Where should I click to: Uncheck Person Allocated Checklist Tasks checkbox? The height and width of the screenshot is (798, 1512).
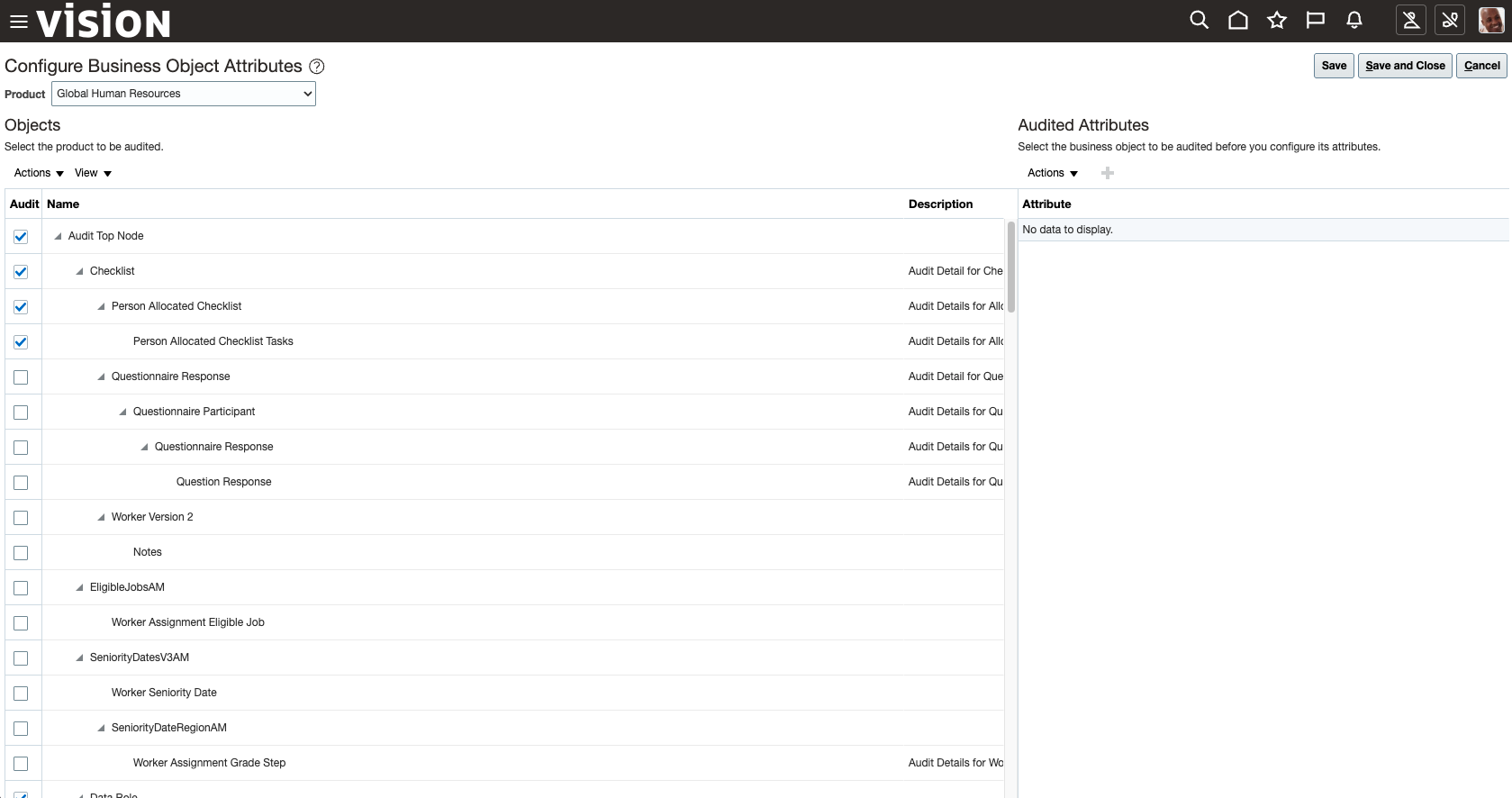(21, 342)
